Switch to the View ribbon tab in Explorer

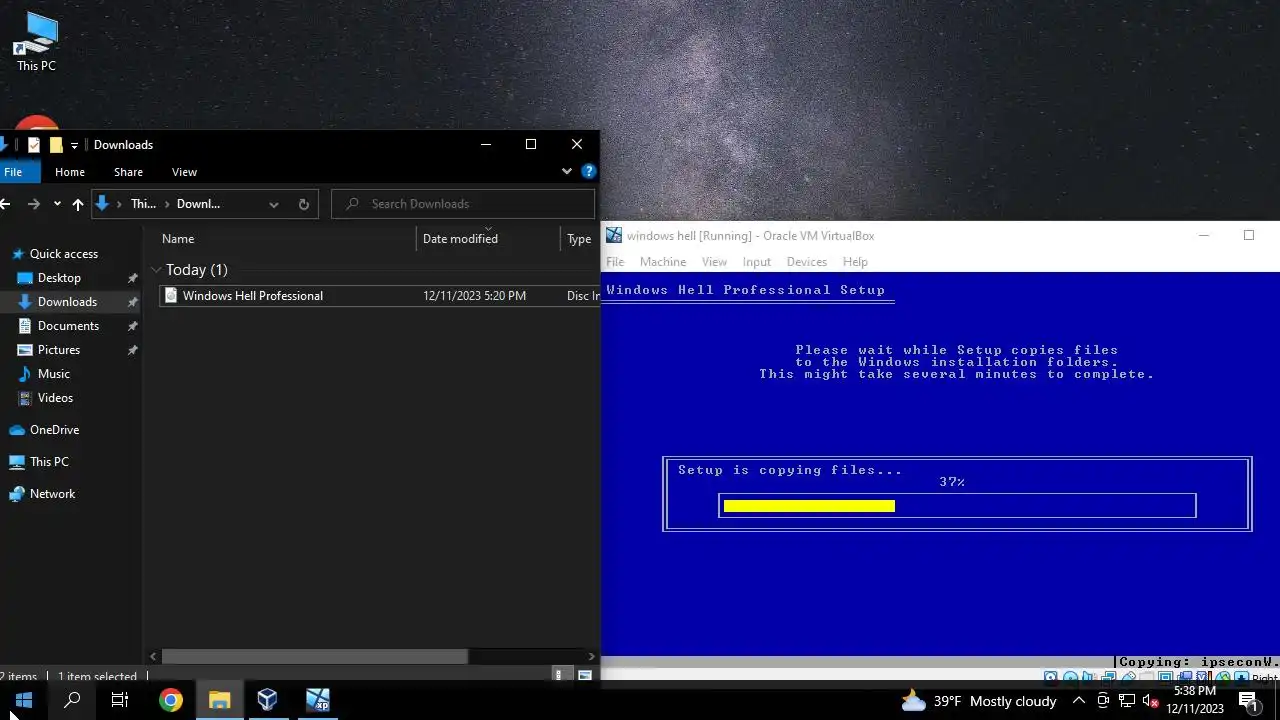pyautogui.click(x=184, y=172)
